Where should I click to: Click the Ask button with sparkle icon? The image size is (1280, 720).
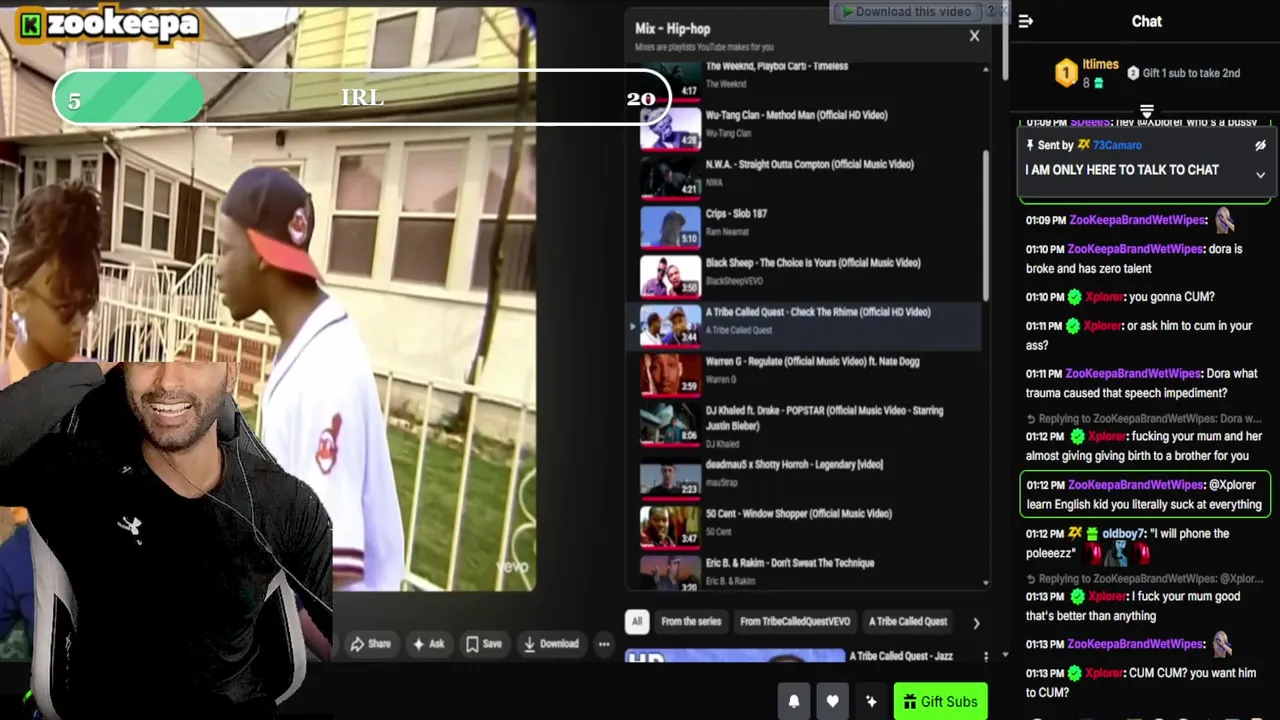(428, 644)
